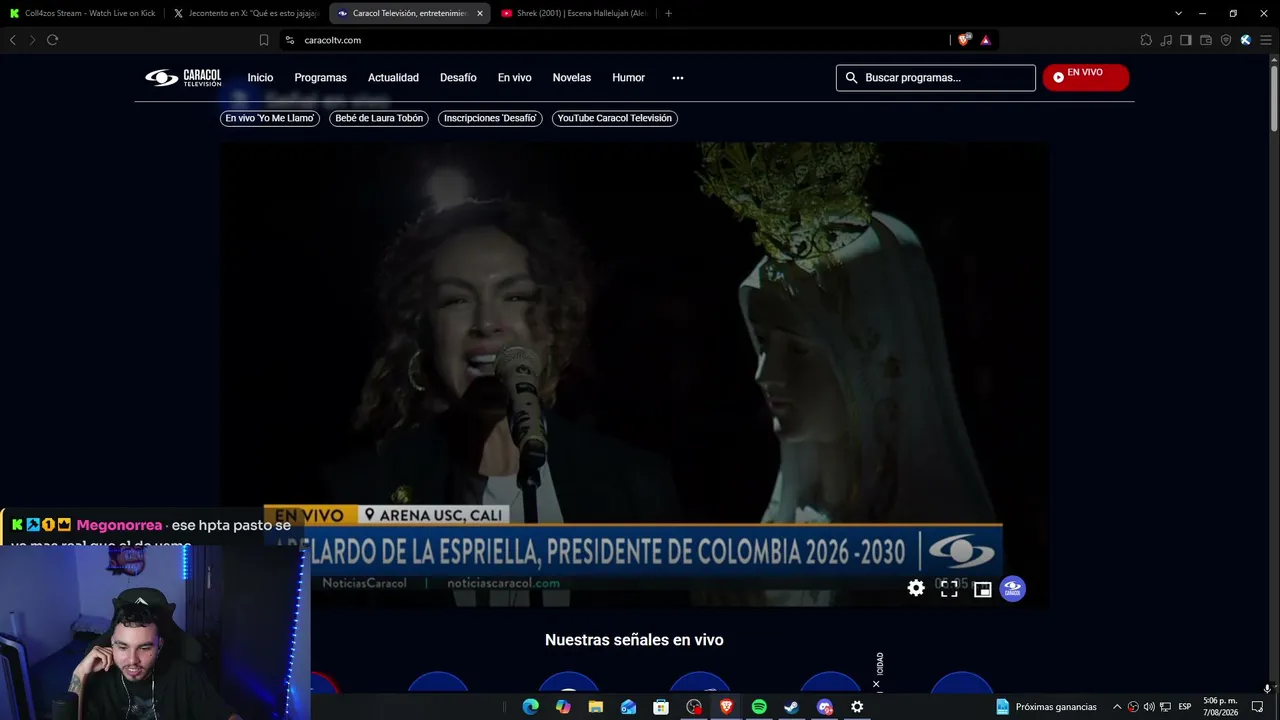1280x720 pixels.
Task: Open Copilot from the taskbar
Action: click(563, 707)
